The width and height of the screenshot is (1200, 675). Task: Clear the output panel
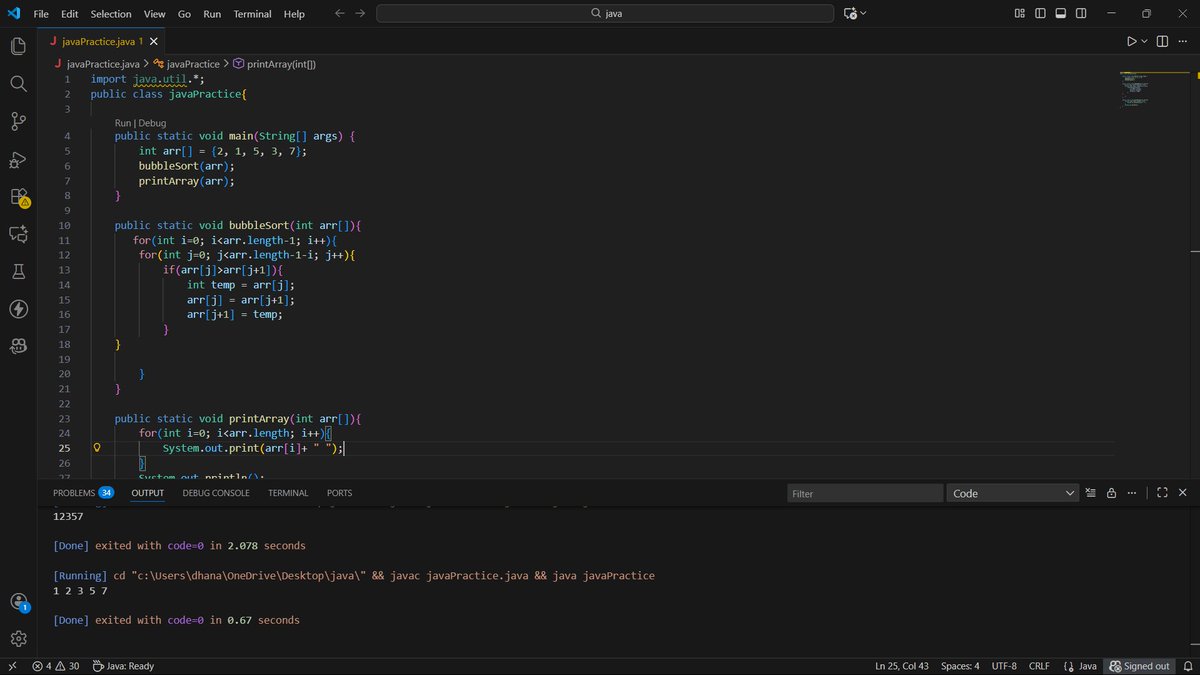tap(1091, 493)
